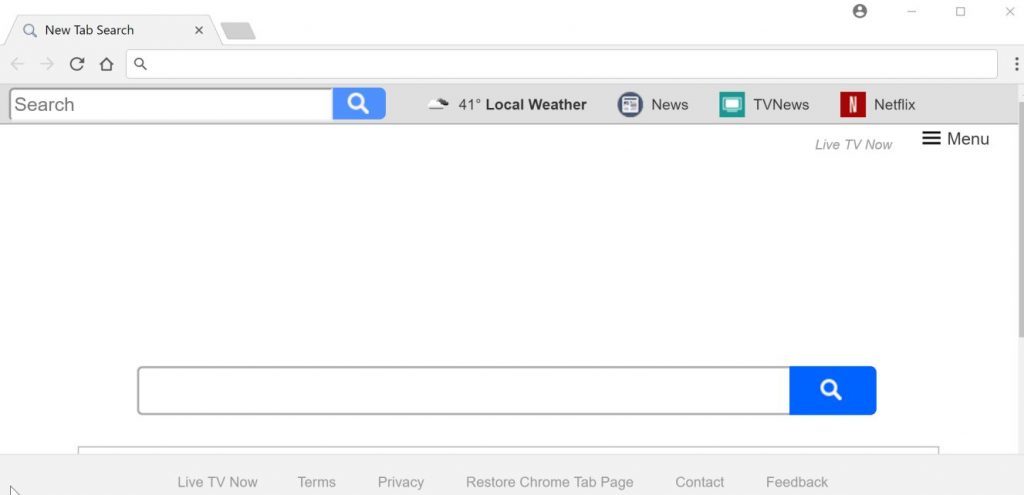Go to the browser home icon
This screenshot has width=1024, height=495.
pyautogui.click(x=106, y=64)
